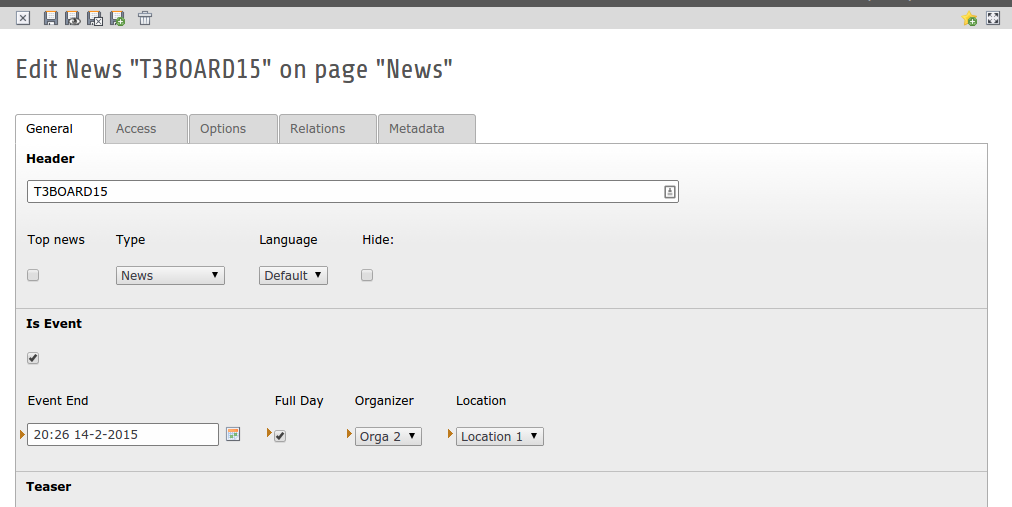Enable the Top news checkbox
This screenshot has width=1012, height=507.
point(33,275)
